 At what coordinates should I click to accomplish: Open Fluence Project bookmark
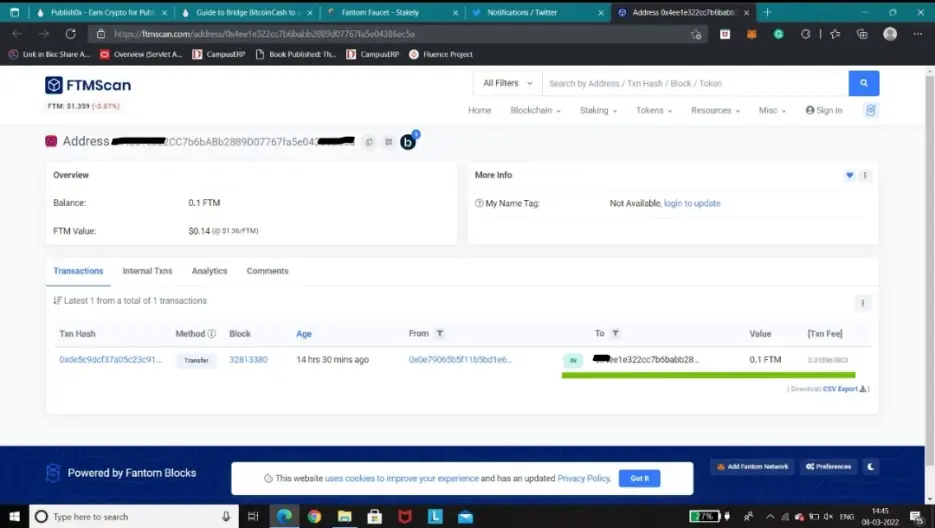click(441, 54)
